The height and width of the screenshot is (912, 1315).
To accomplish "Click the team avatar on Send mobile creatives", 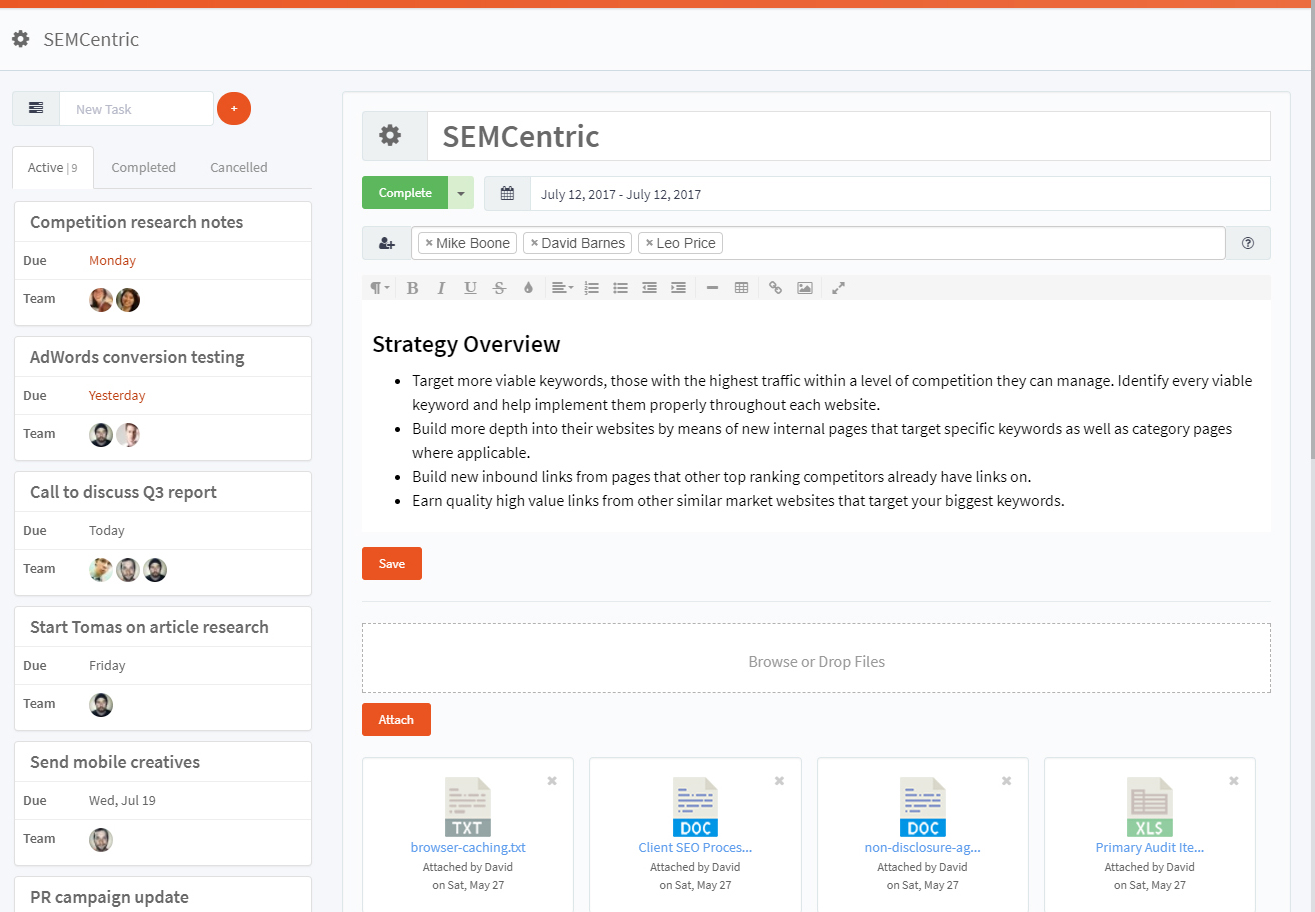I will coord(101,839).
